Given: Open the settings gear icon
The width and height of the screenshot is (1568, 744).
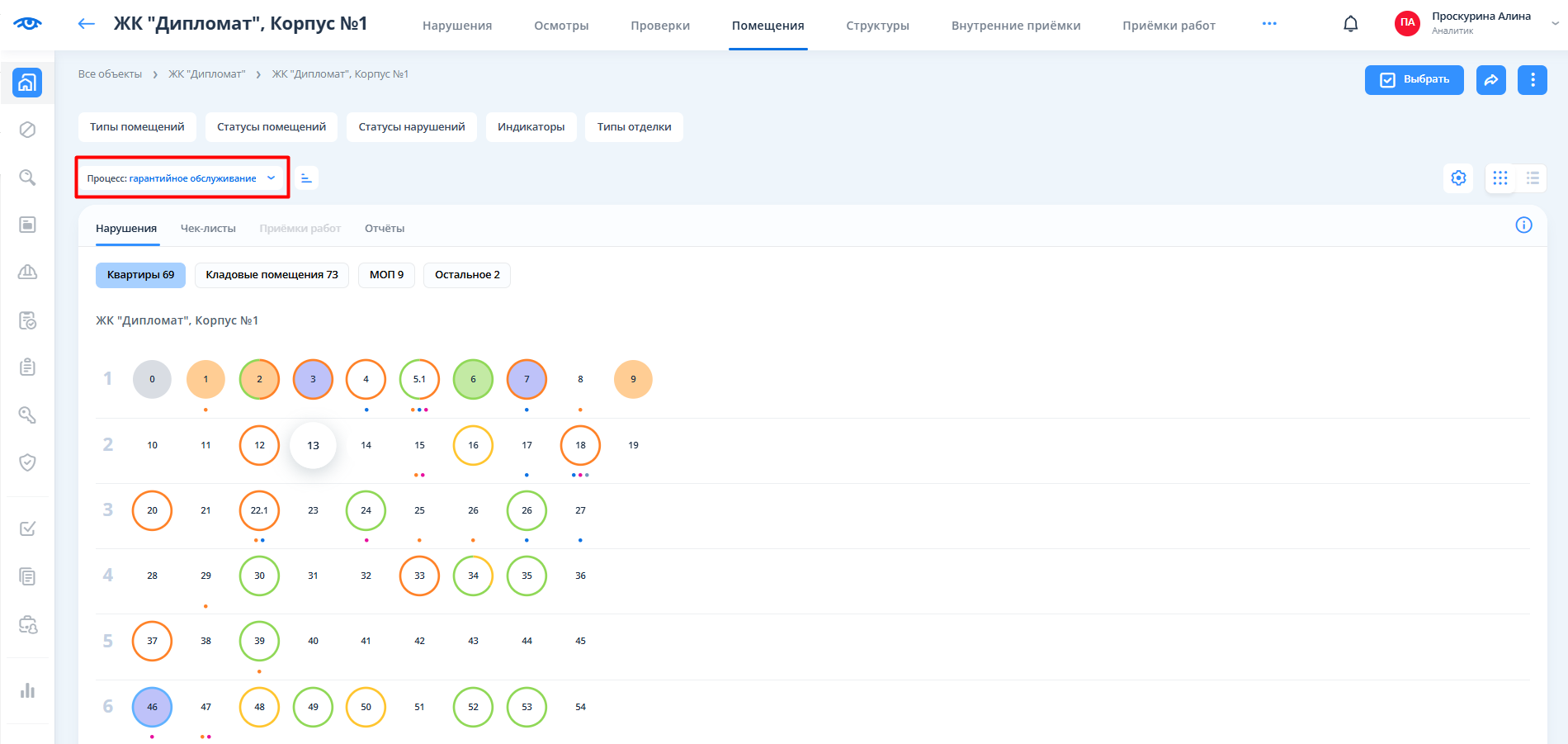Looking at the screenshot, I should click(x=1458, y=178).
